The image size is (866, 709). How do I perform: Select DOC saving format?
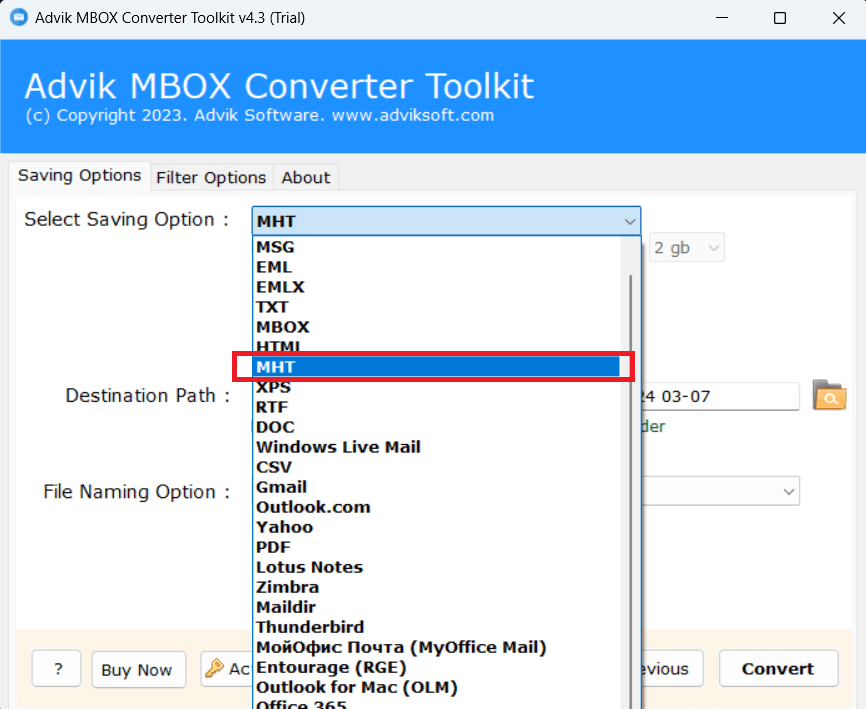click(x=436, y=427)
